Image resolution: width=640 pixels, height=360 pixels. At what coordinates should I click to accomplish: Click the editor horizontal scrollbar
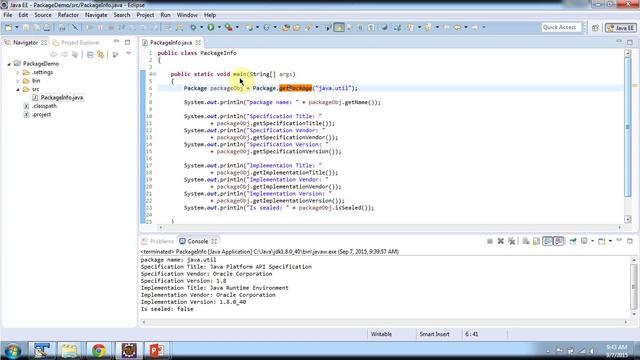[x=390, y=227]
